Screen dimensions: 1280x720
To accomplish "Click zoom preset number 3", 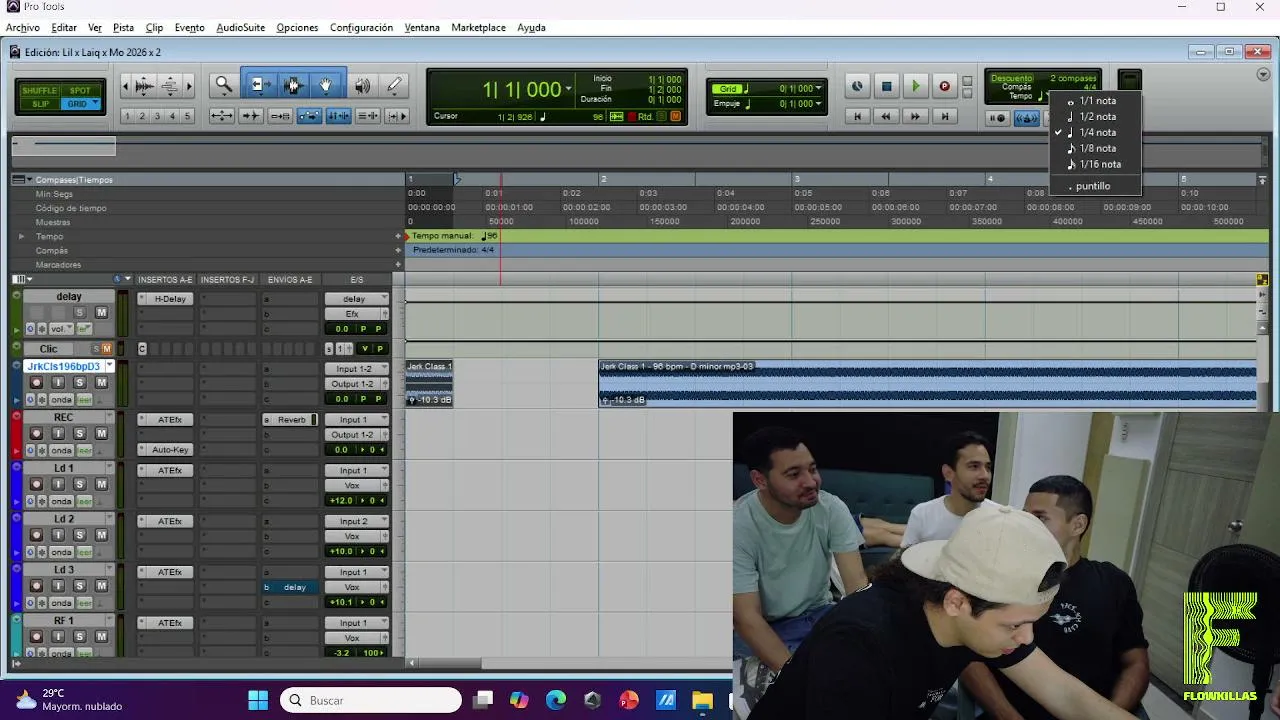I will tap(157, 116).
